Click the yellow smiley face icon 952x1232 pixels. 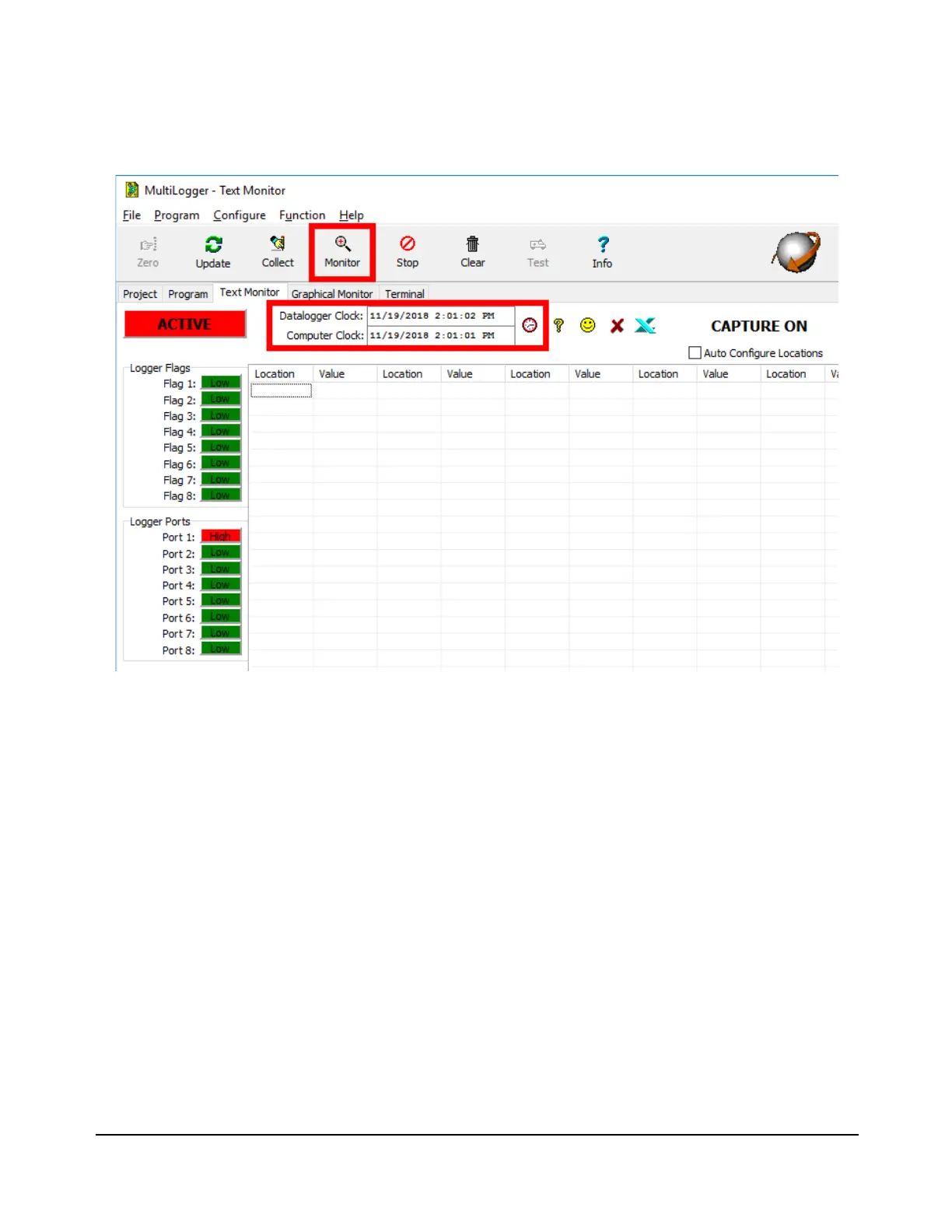(588, 325)
